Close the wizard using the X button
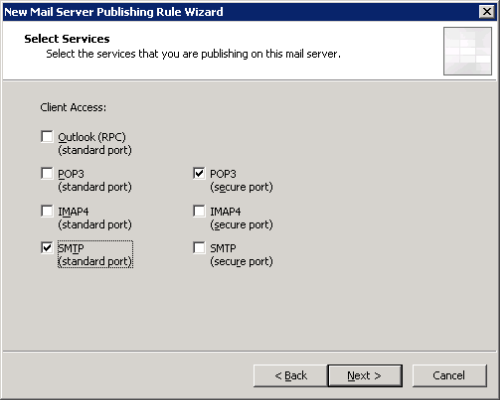The height and width of the screenshot is (400, 500). point(487,12)
